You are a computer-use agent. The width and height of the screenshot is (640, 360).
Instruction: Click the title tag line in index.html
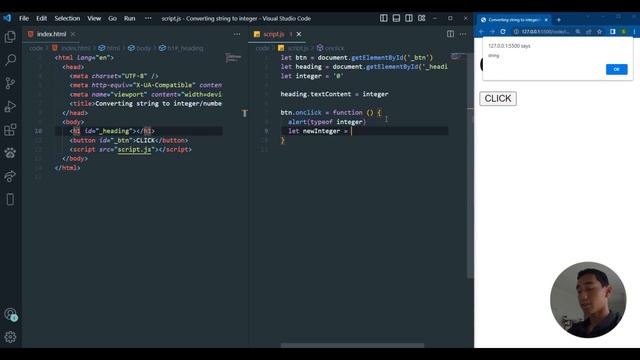pyautogui.click(x=146, y=104)
